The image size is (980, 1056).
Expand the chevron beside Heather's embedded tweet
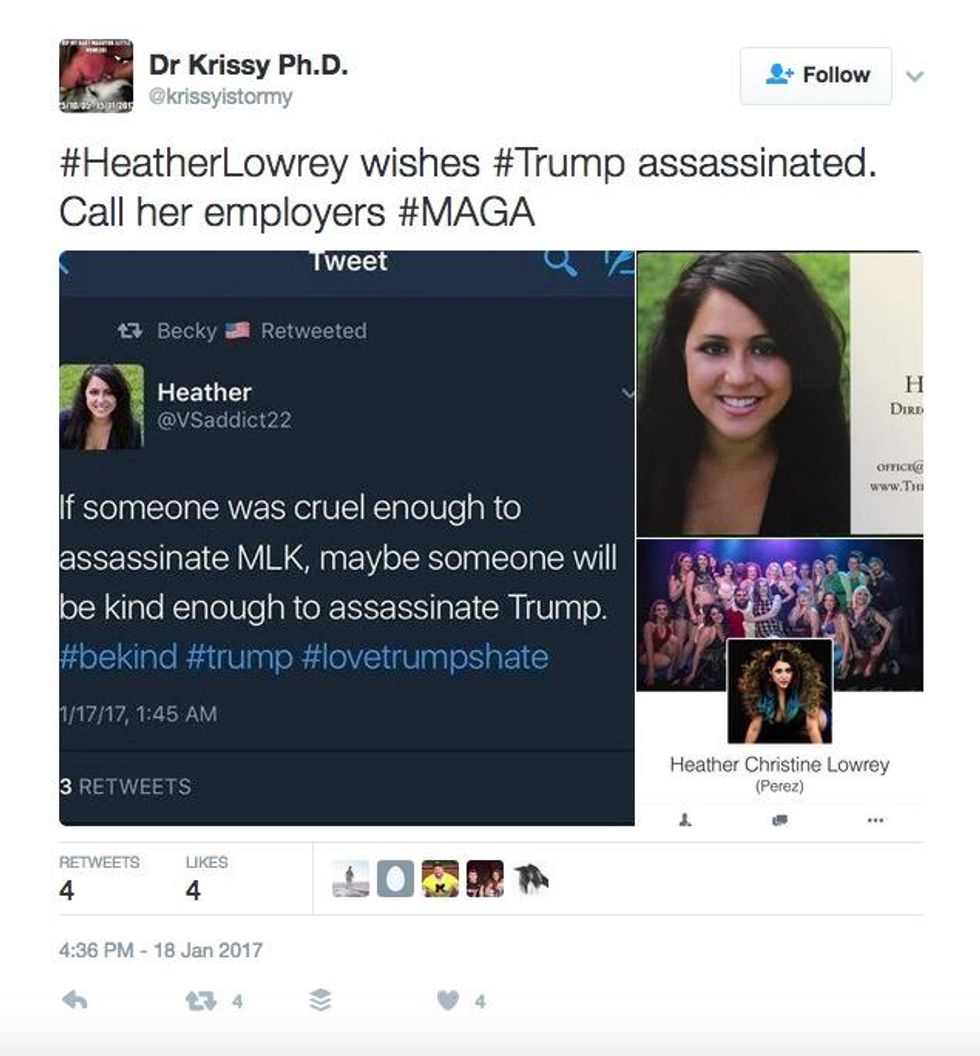point(628,393)
